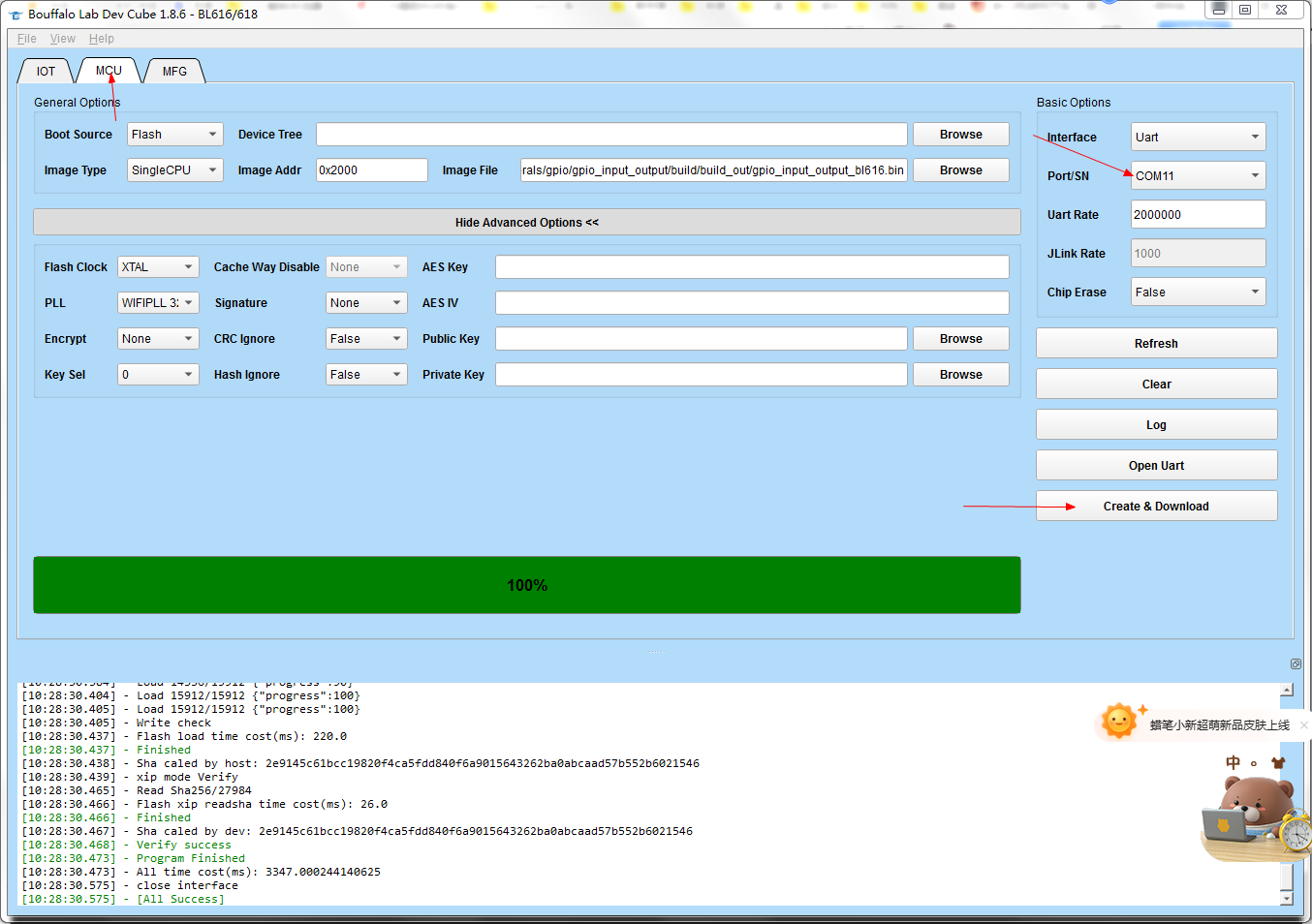Image resolution: width=1312 pixels, height=924 pixels.
Task: Focus the AES Key input field
Action: [x=752, y=267]
